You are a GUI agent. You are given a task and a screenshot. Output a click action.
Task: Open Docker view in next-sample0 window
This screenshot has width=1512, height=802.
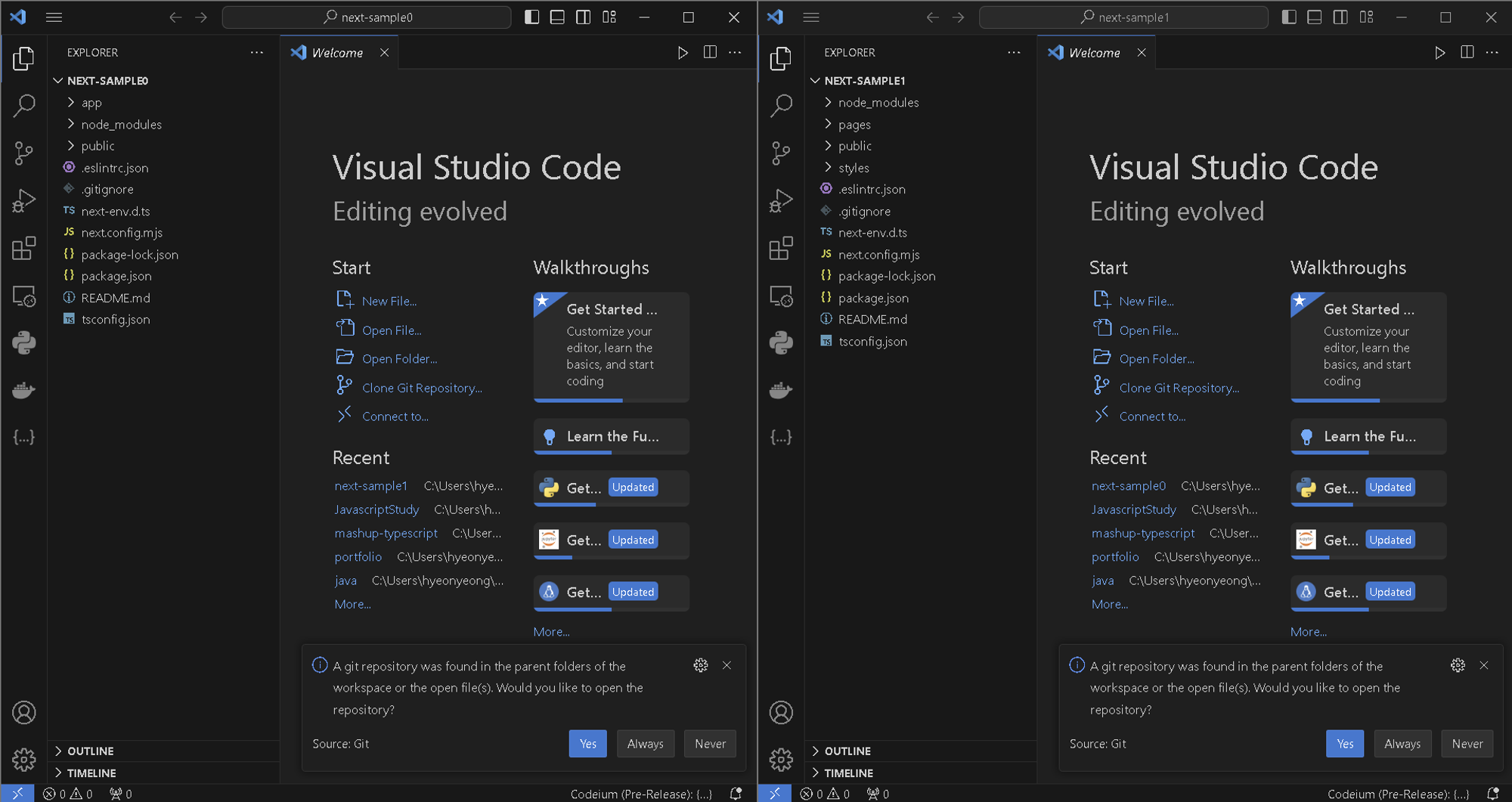pos(24,390)
